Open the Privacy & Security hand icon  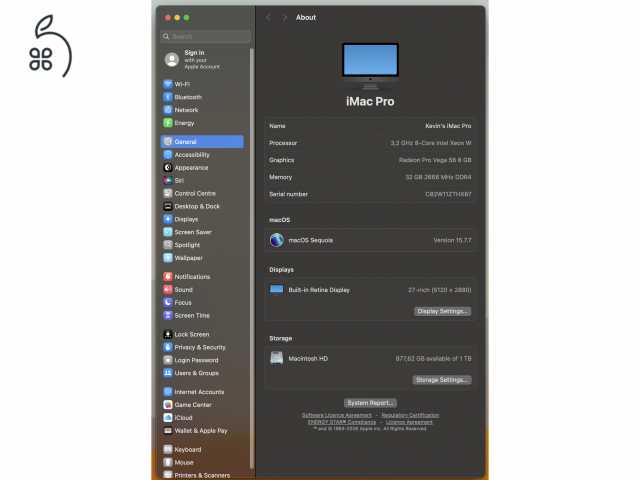168,347
